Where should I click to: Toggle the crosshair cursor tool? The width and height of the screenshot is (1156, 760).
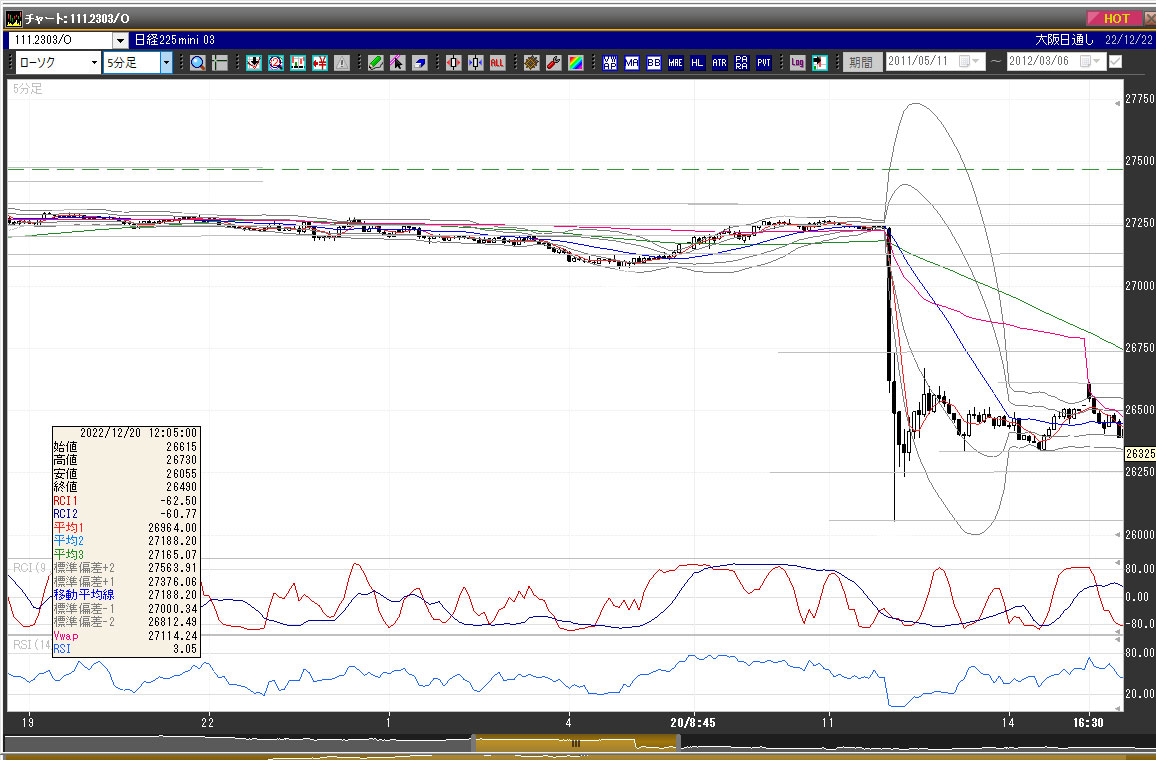[x=220, y=63]
